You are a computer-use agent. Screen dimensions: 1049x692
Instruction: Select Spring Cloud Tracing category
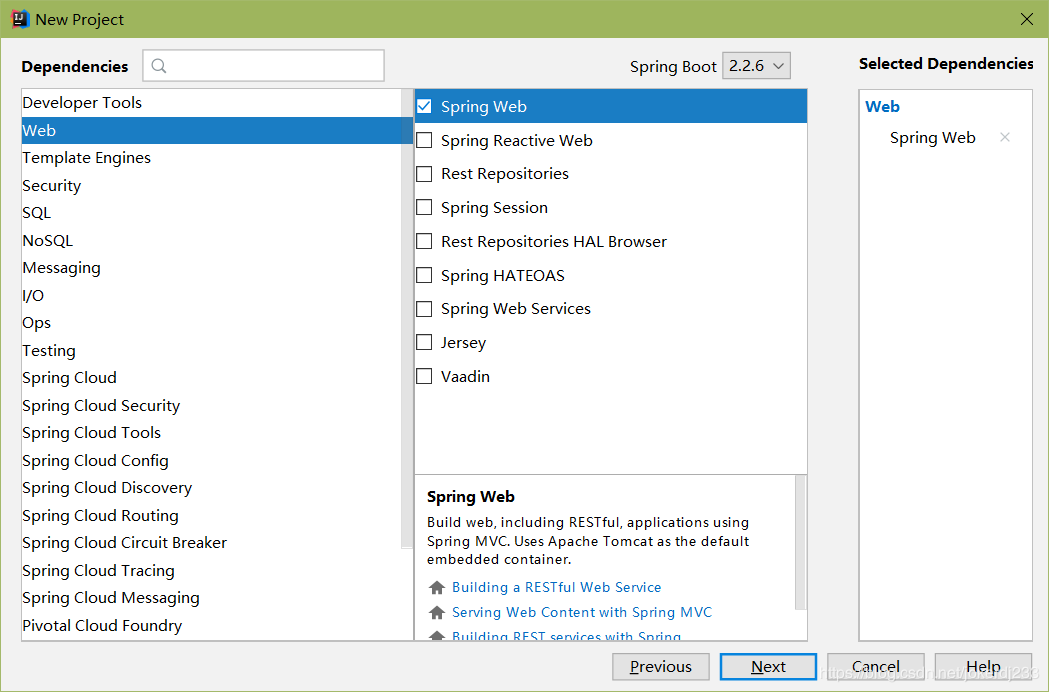pos(211,570)
